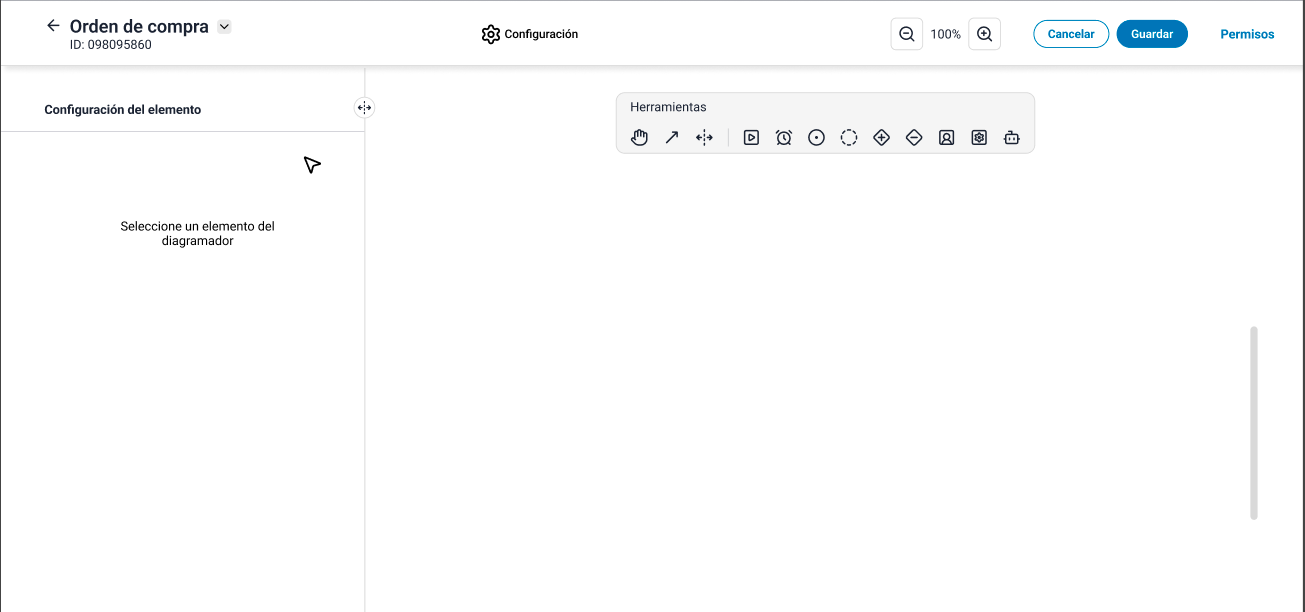Add a robot automation task
1305x612 pixels.
point(1011,138)
